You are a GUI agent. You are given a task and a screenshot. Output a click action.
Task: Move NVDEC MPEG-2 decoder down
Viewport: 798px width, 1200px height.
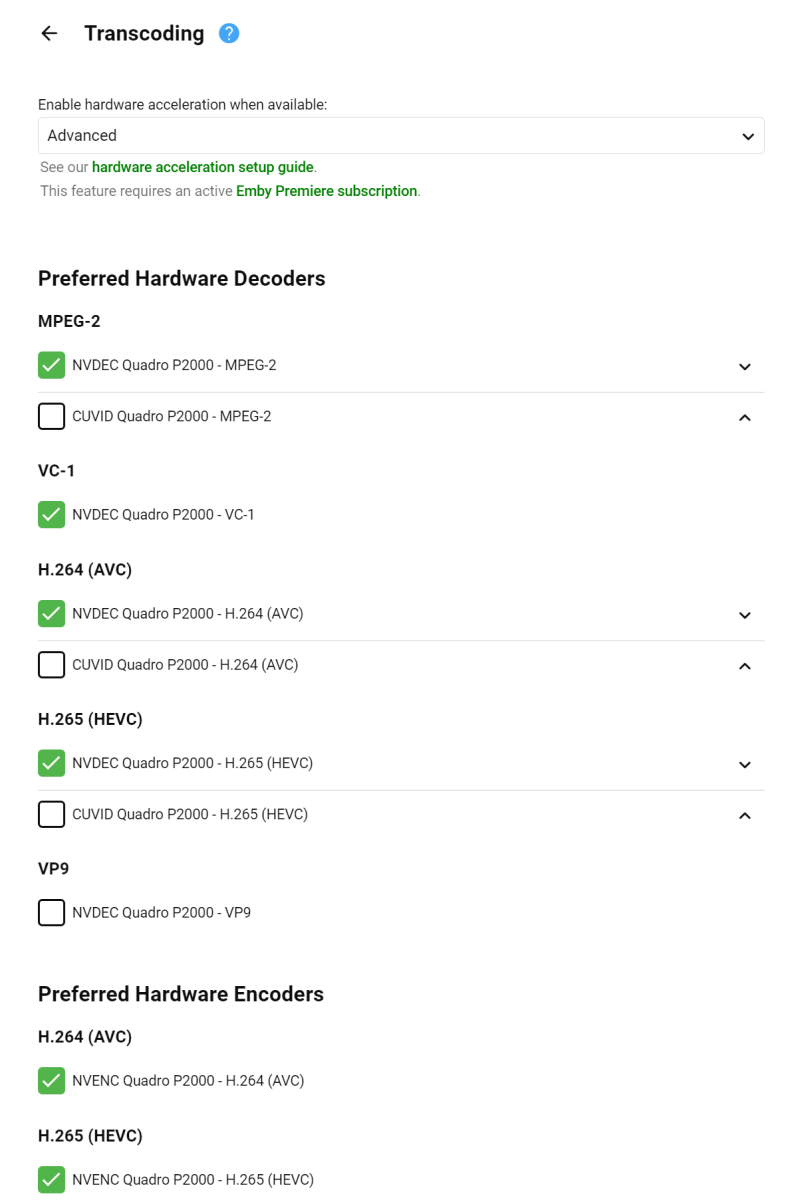tap(744, 367)
